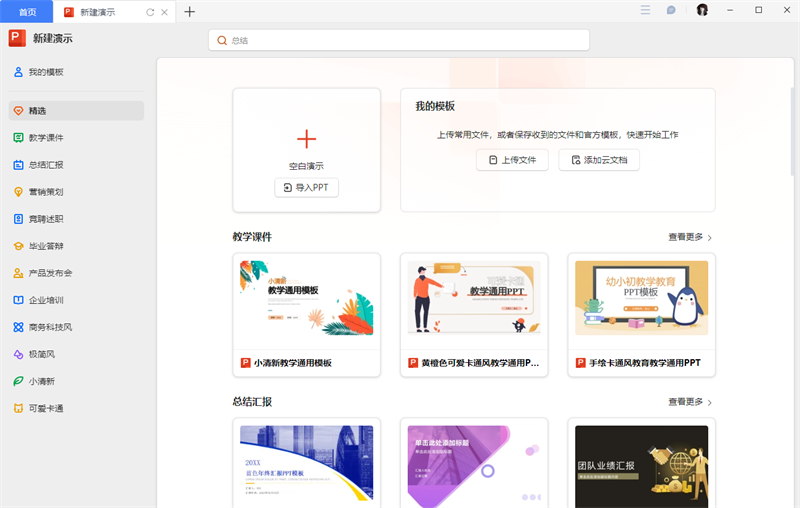Viewport: 800px width, 508px height.
Task: Click the refresh icon on 新建演示 tab
Action: pos(150,12)
